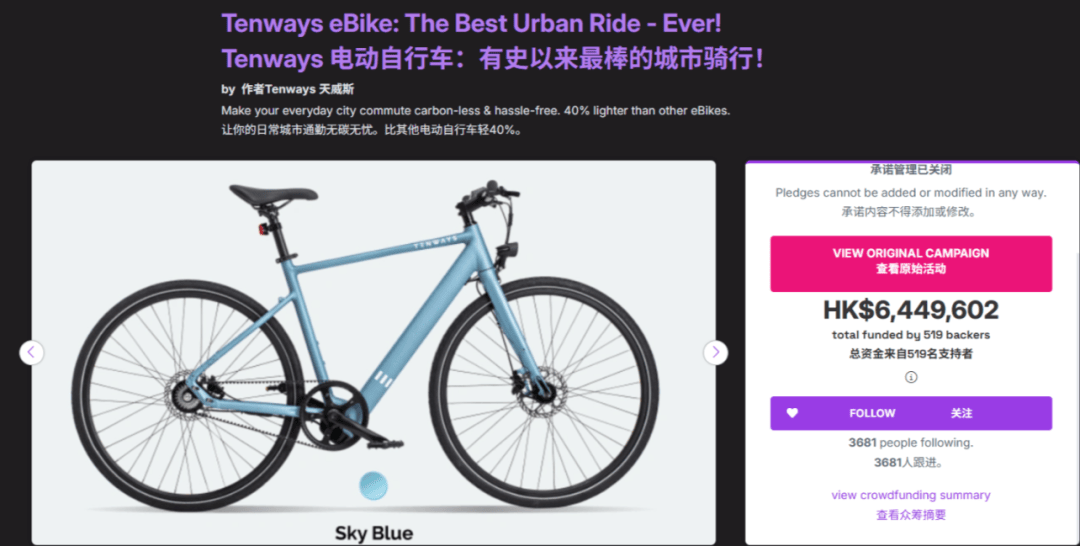Viewport: 1080px width, 546px height.
Task: Click the HK$6,449,602 funding amount
Action: click(910, 310)
